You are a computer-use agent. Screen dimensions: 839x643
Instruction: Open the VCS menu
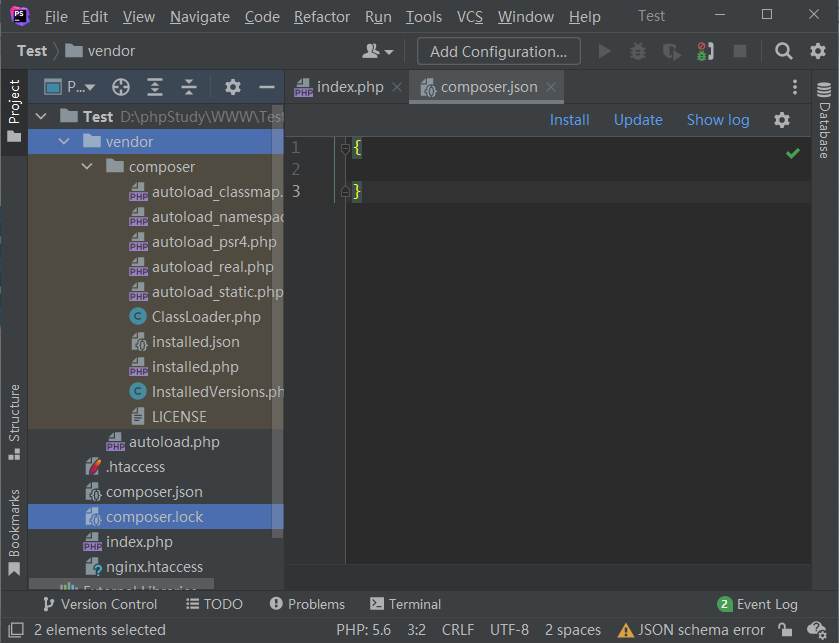pos(470,17)
